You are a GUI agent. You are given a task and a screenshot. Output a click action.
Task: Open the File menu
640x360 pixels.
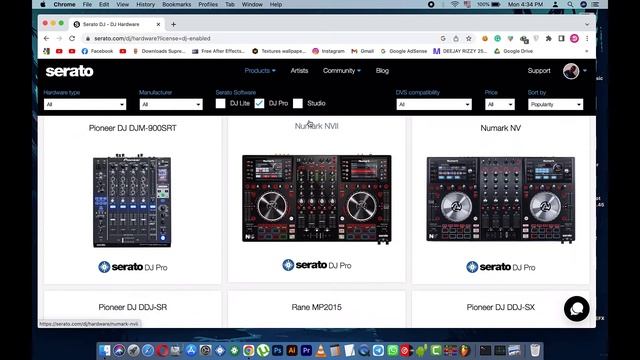87,4
